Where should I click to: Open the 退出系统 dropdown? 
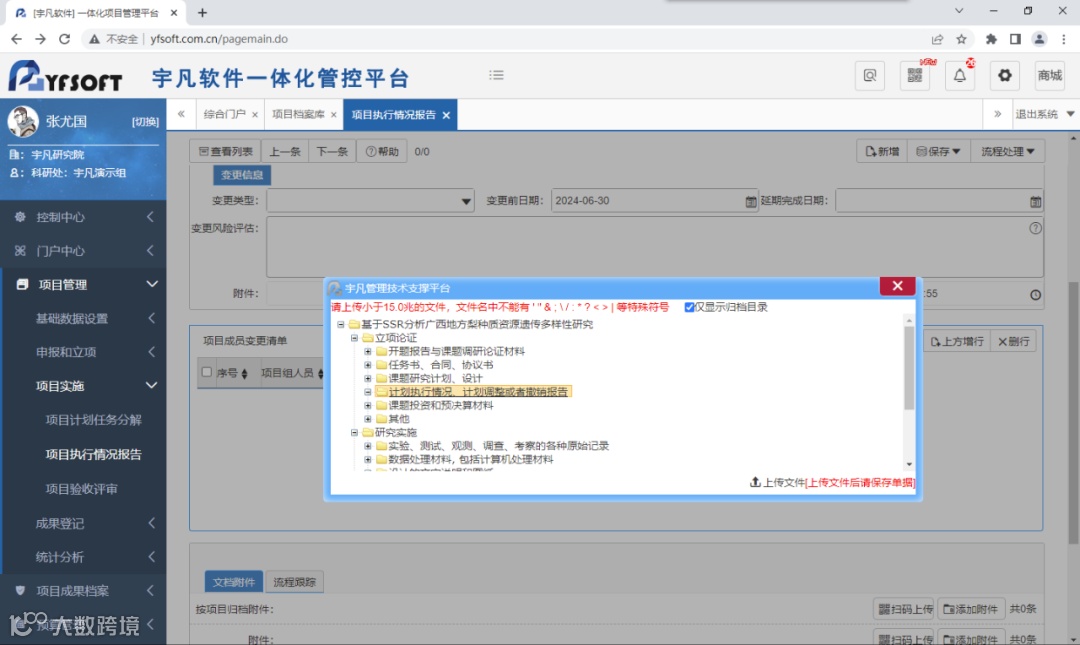(x=1044, y=114)
